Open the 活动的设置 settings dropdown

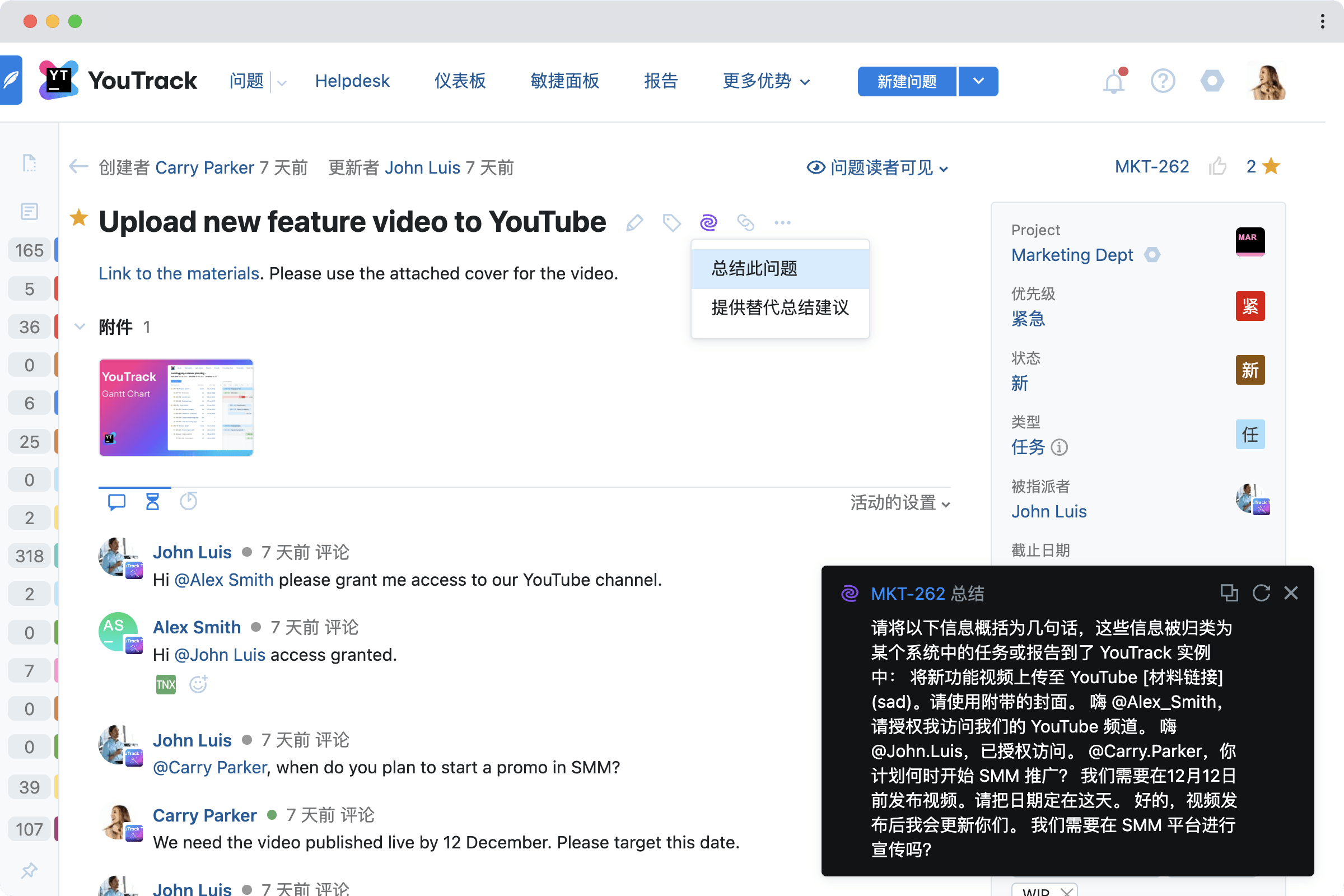point(899,503)
